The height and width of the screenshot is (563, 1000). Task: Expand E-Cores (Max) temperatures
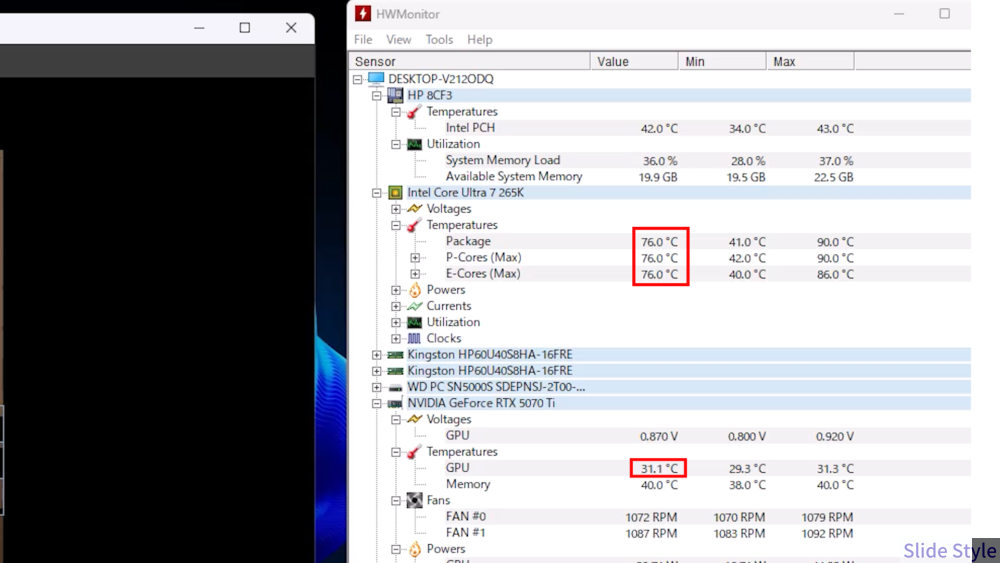[415, 274]
